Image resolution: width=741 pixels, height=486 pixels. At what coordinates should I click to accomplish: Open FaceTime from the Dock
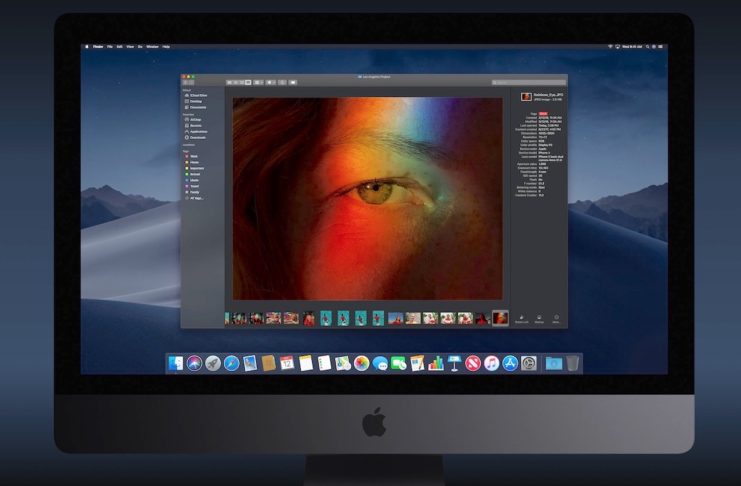(398, 363)
